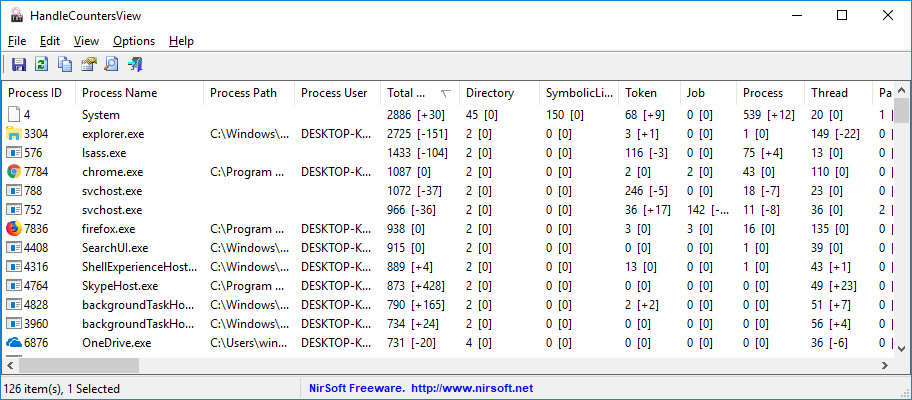Image resolution: width=912 pixels, height=400 pixels.
Task: Click the vertical scrollbar down arrow
Action: tap(903, 346)
